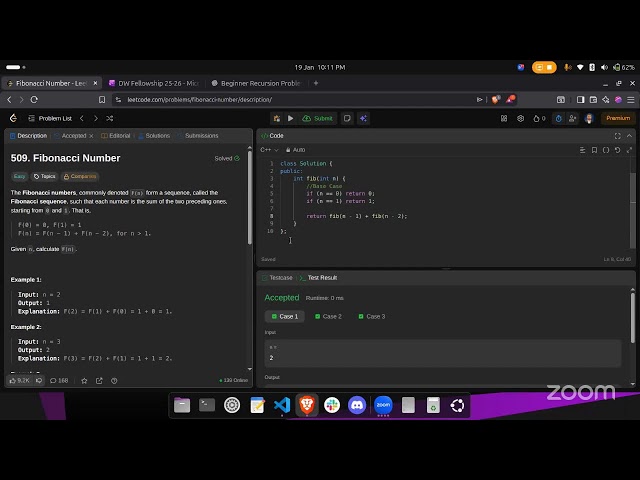Viewport: 640px width, 480px height.
Task: Switch to DW Fellowship 25-26 browser tab
Action: coord(154,83)
